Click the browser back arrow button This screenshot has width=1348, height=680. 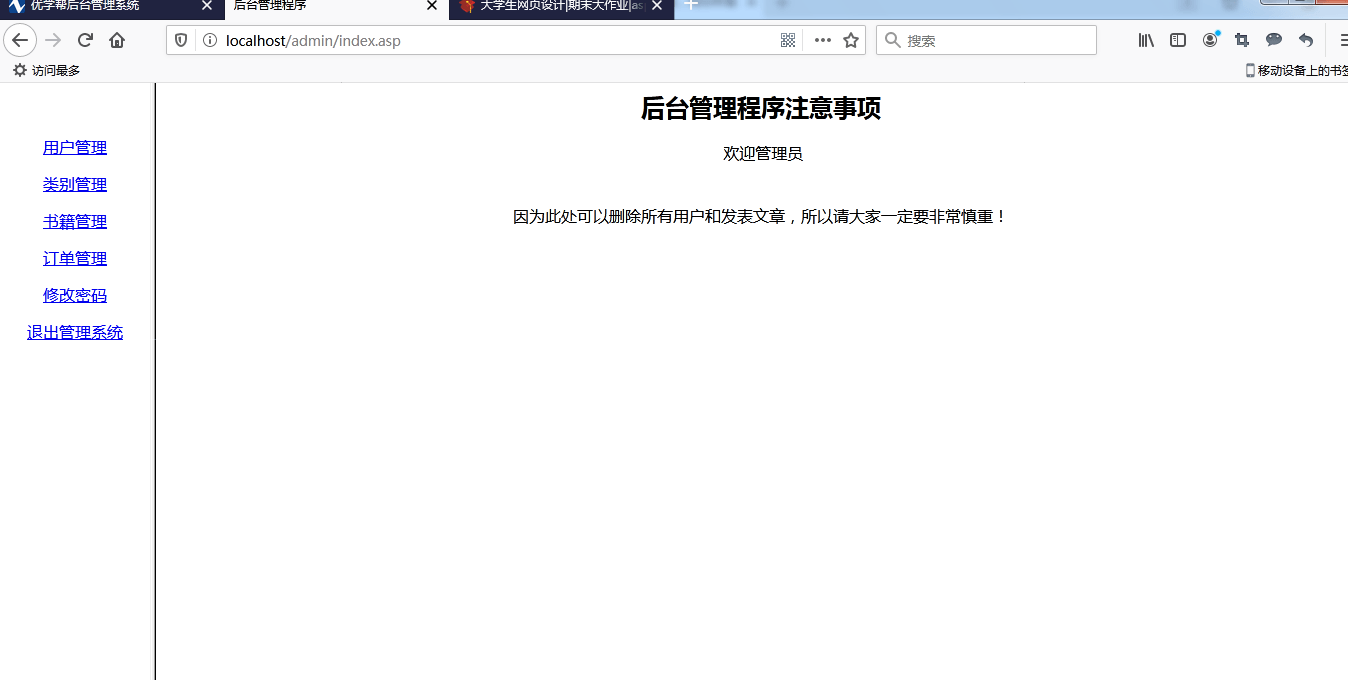(x=20, y=40)
